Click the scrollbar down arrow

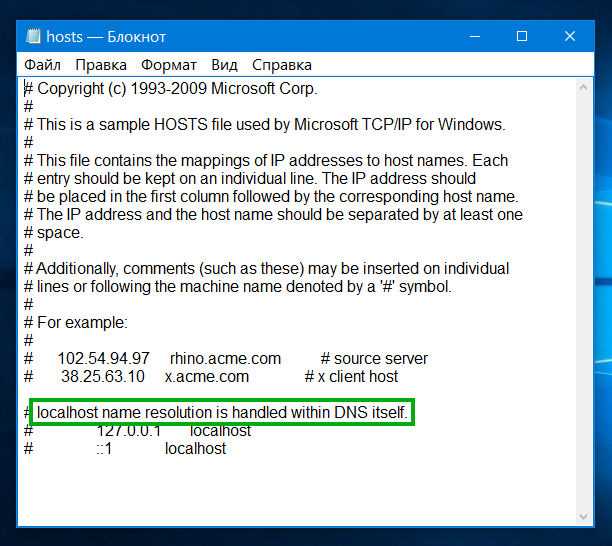coord(583,516)
